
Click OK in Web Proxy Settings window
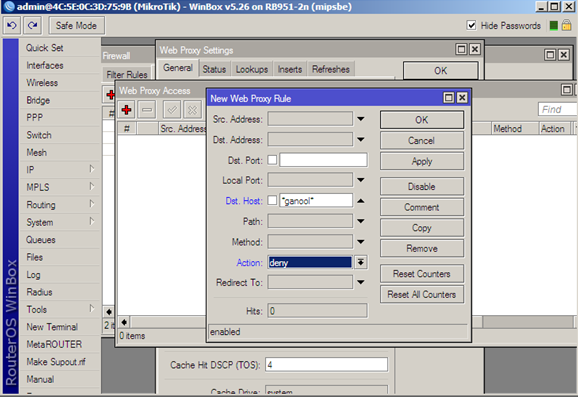(441, 70)
